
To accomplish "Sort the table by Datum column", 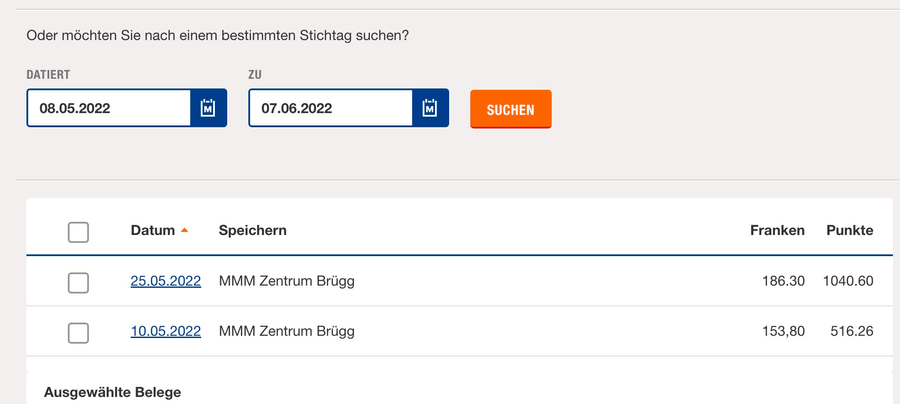I will tap(153, 230).
